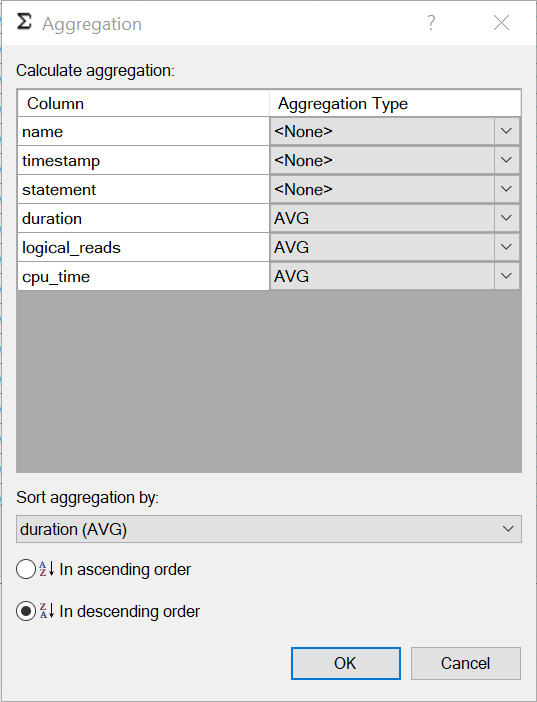This screenshot has width=537, height=702.
Task: Click the question mark help icon
Action: (x=431, y=23)
